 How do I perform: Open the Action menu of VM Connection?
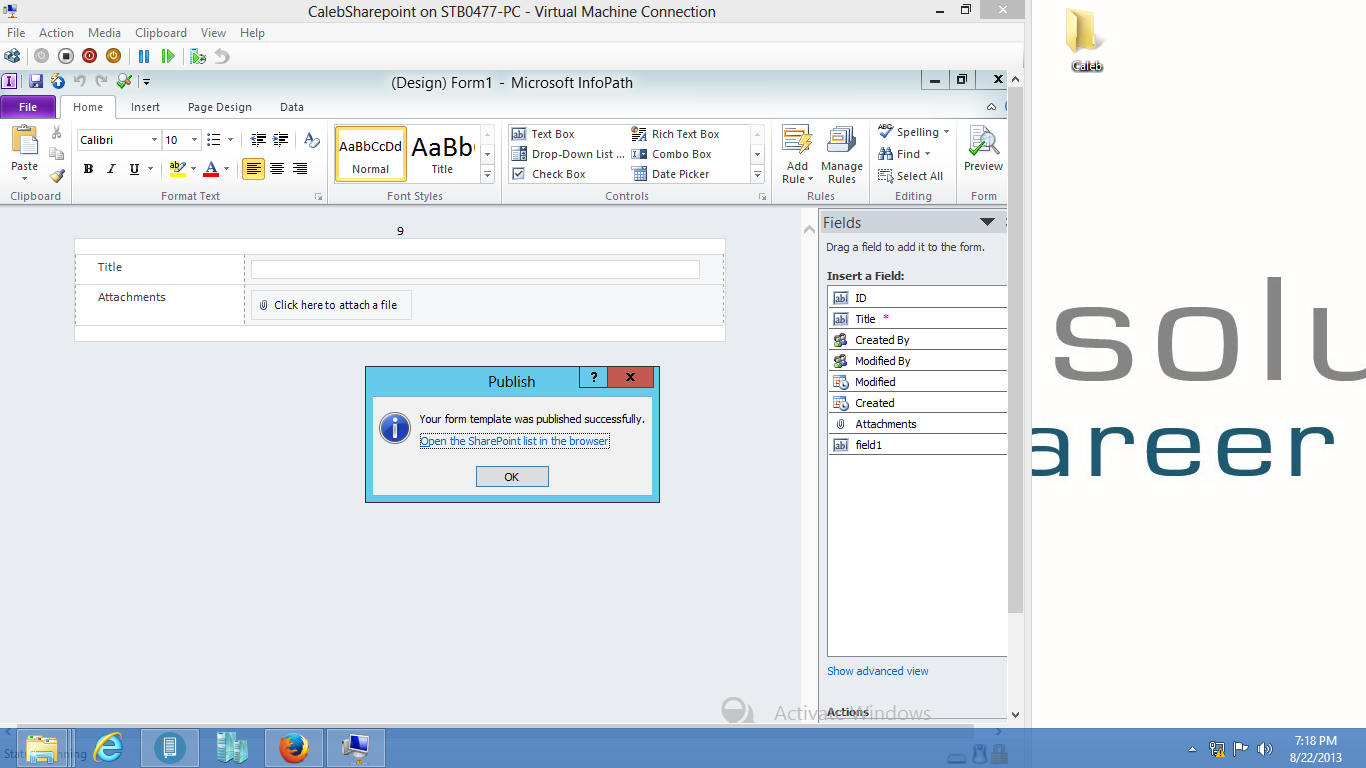[x=57, y=33]
